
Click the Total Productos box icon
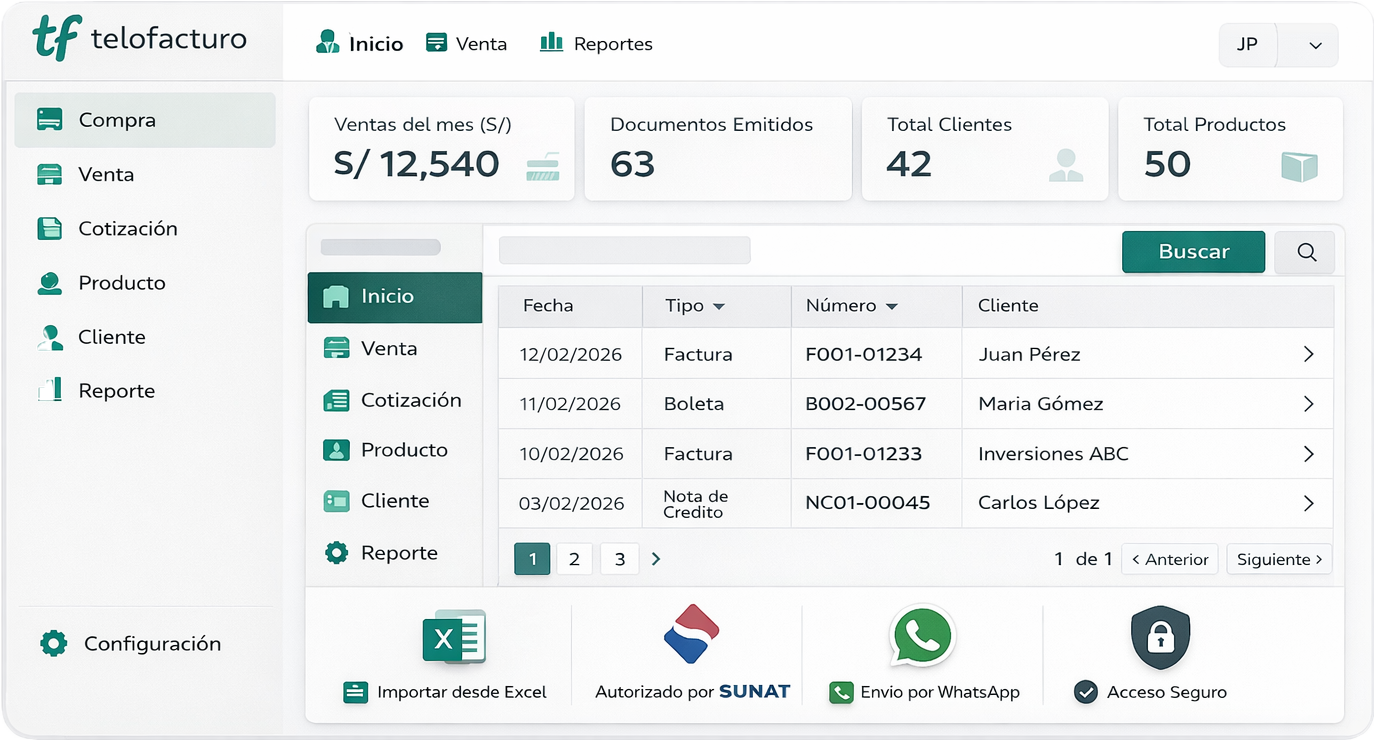tap(1299, 166)
